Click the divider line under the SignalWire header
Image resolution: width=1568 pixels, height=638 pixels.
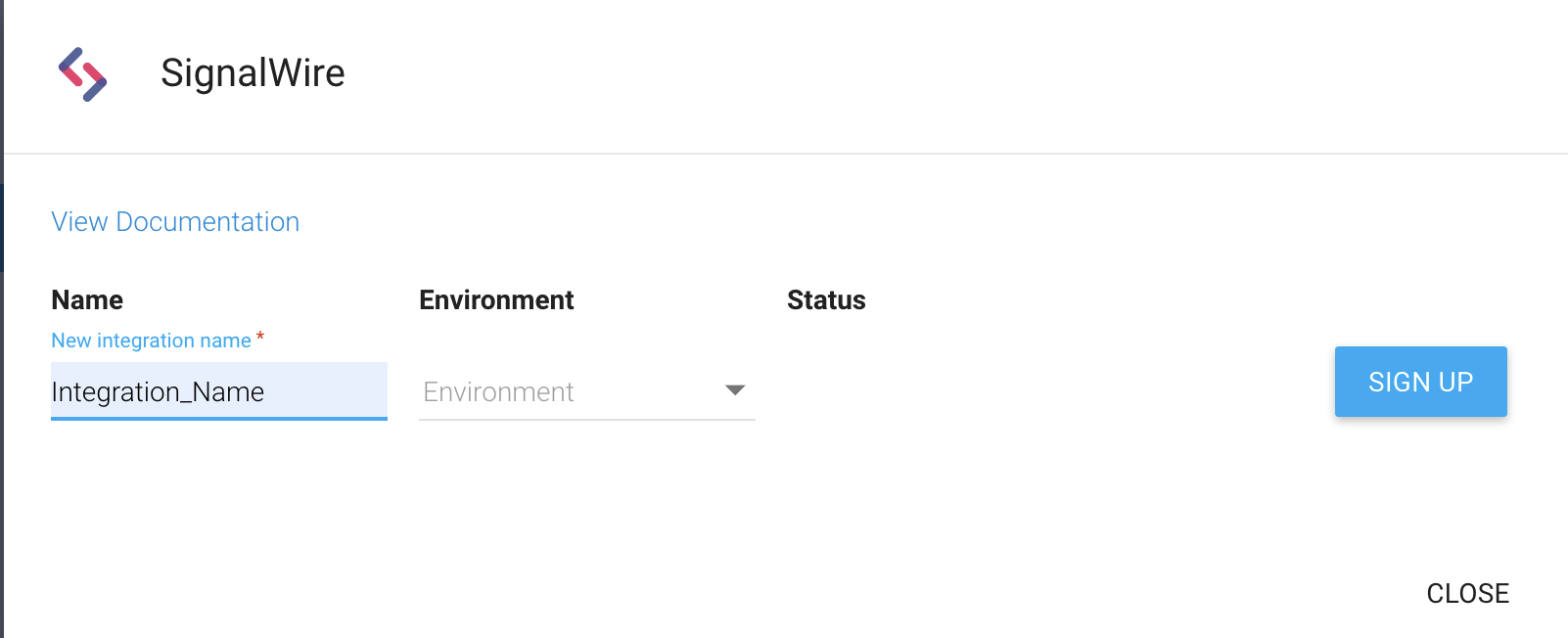click(783, 153)
